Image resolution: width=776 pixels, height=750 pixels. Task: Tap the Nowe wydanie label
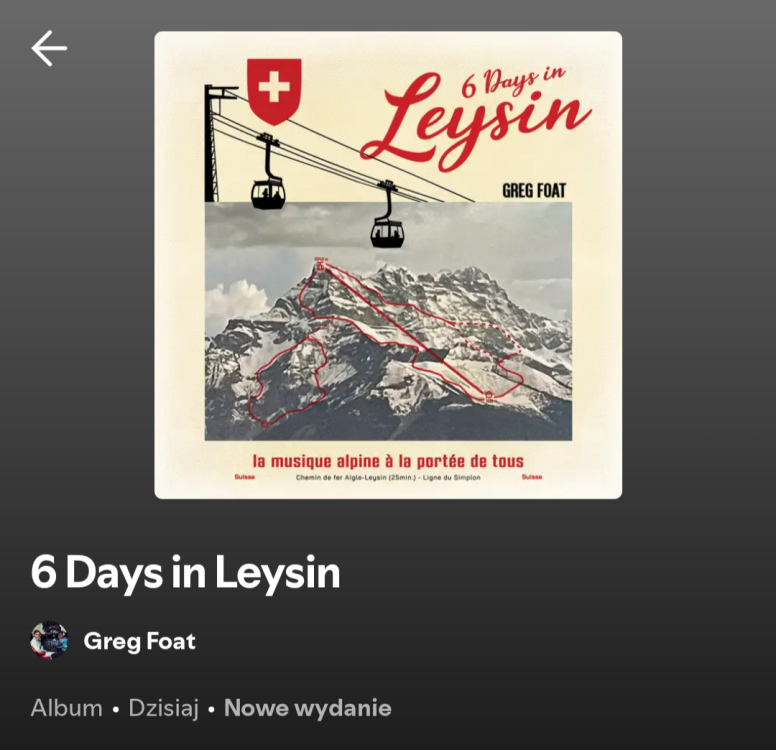coord(308,708)
